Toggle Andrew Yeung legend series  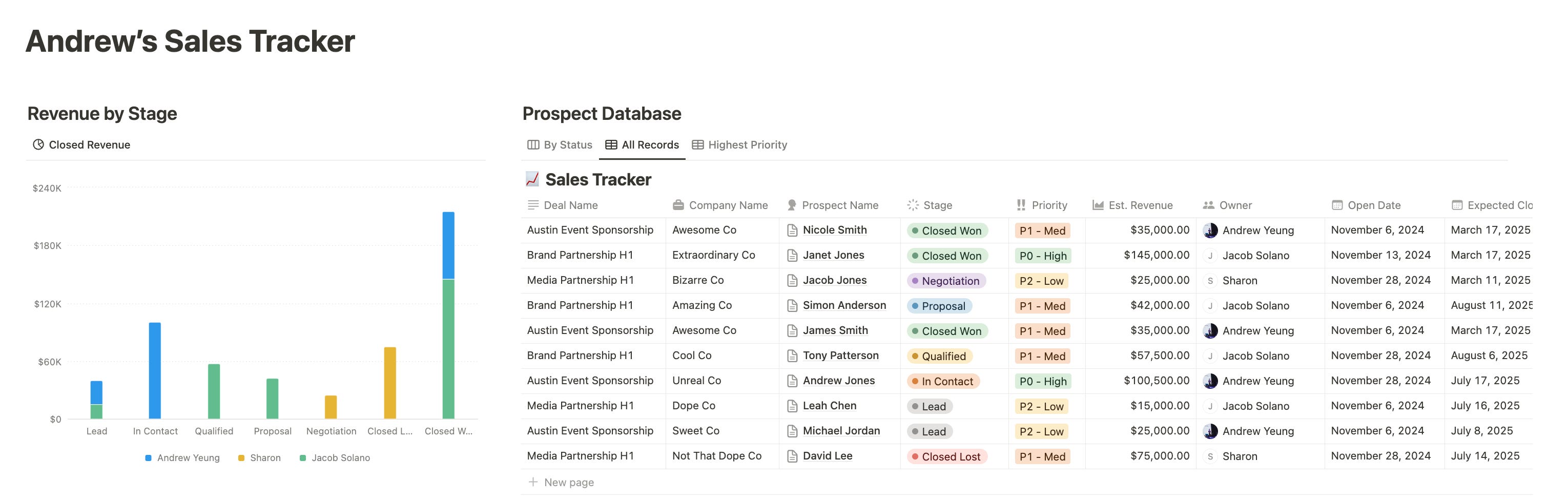click(182, 458)
